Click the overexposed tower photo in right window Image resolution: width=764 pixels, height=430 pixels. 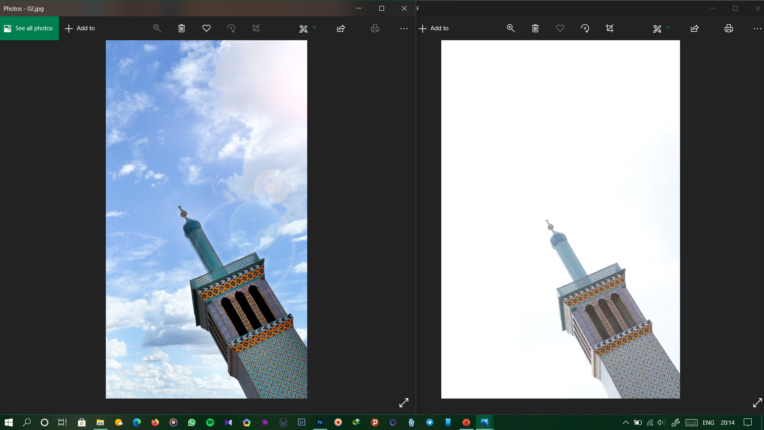click(x=560, y=219)
